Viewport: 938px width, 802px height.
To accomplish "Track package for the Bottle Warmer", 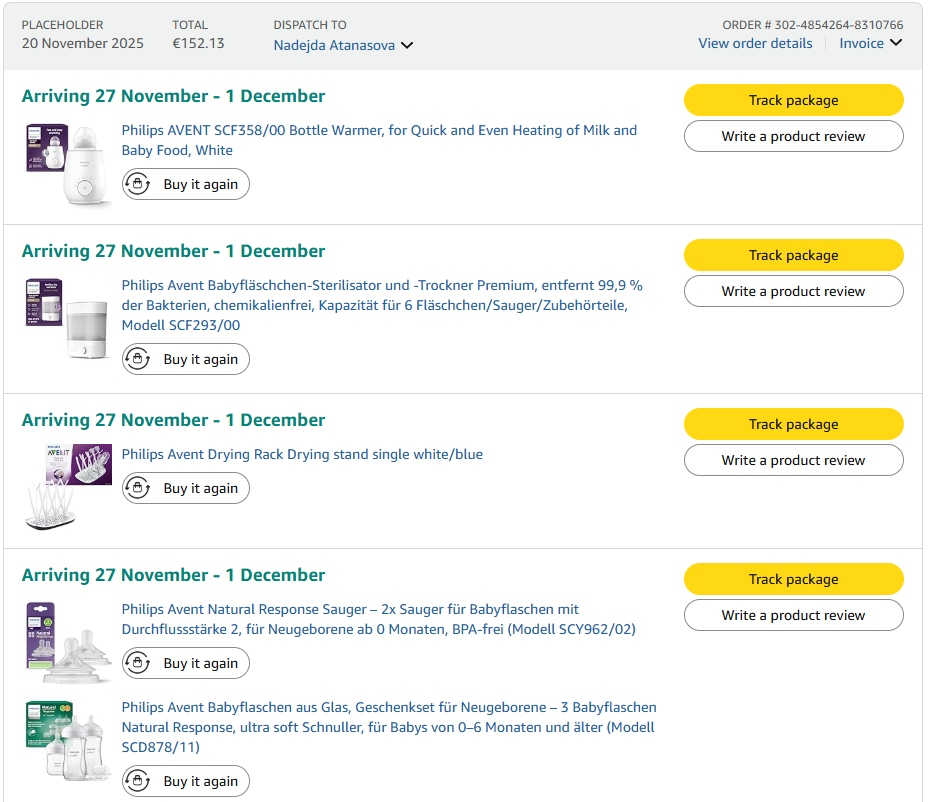I will tap(793, 100).
